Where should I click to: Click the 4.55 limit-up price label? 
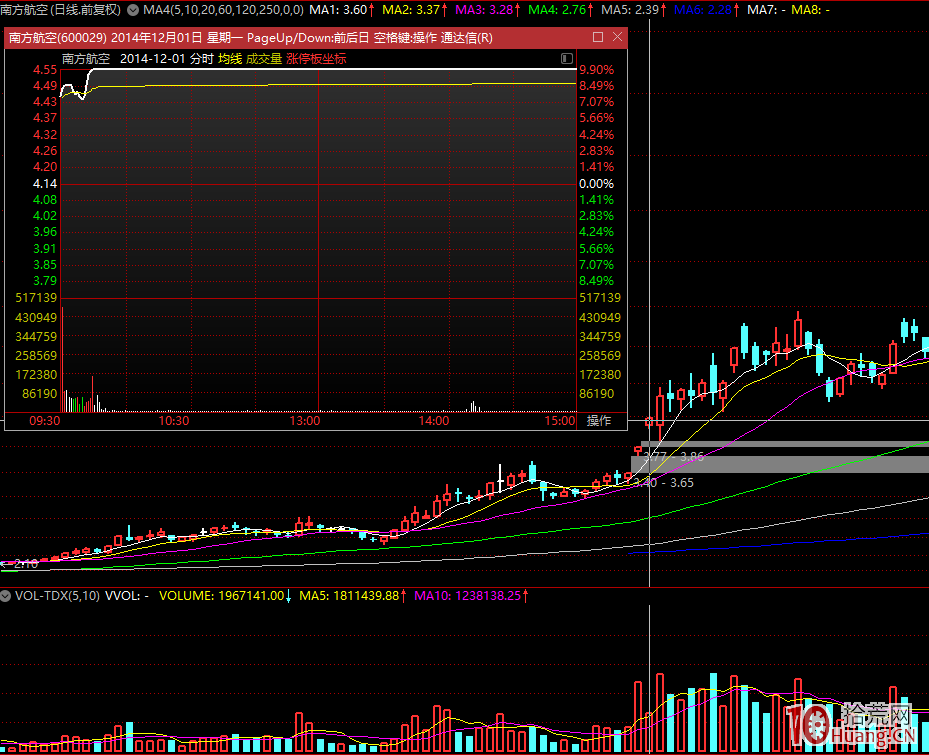pos(45,70)
